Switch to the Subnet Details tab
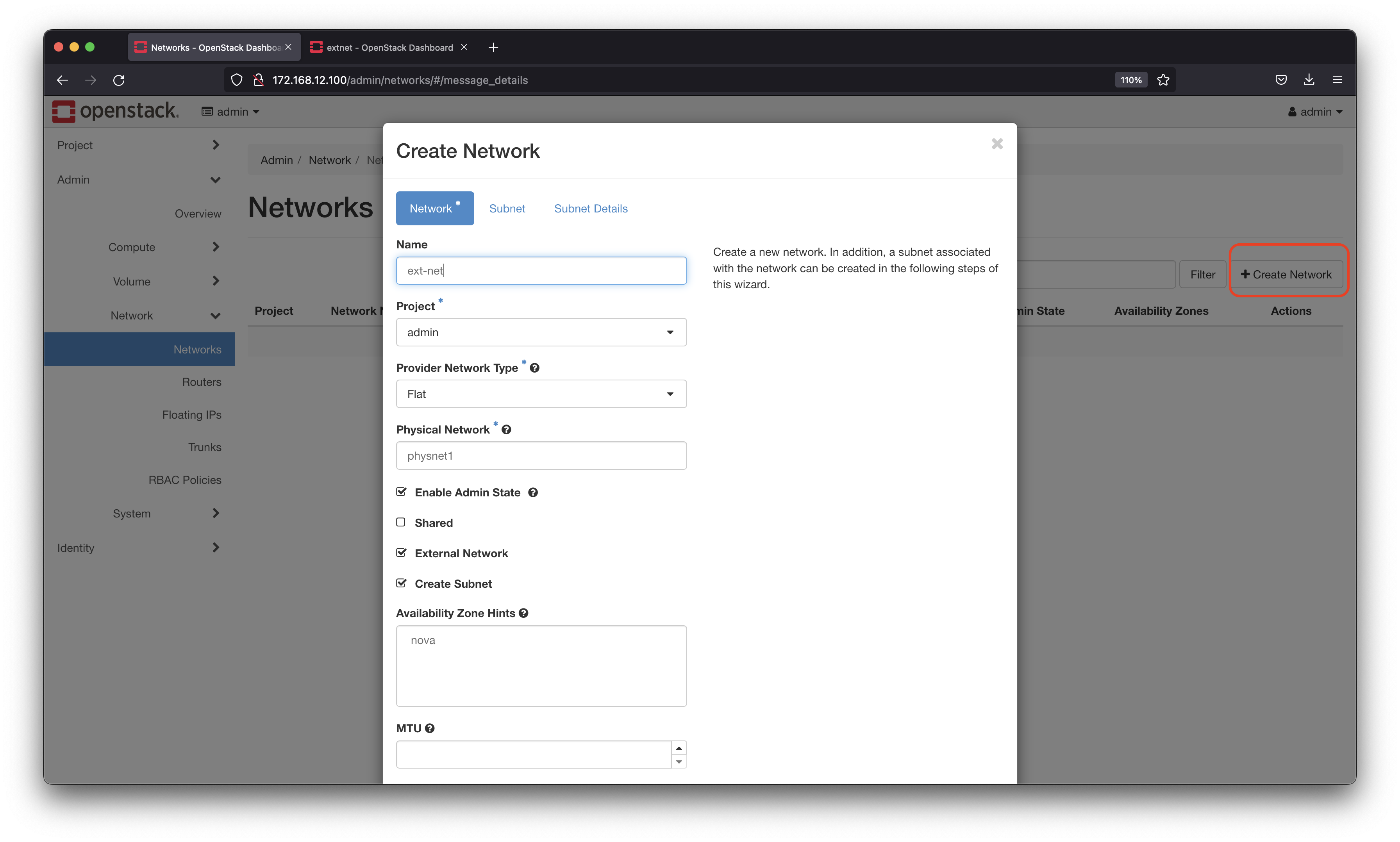The height and width of the screenshot is (842, 1400). click(590, 209)
